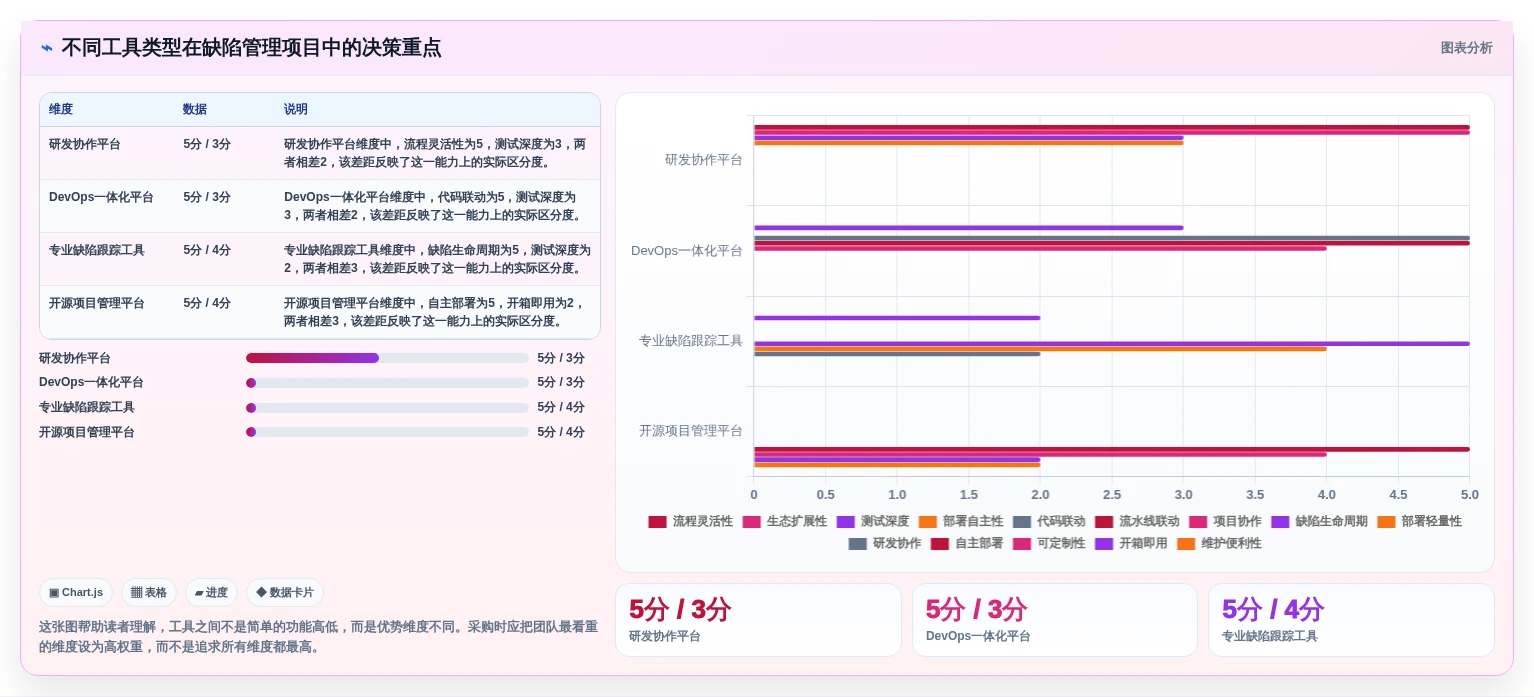Click the 专业缺陷跟踪工具 chart axis label
Viewport: 1534px width, 697px height.
pos(691,341)
